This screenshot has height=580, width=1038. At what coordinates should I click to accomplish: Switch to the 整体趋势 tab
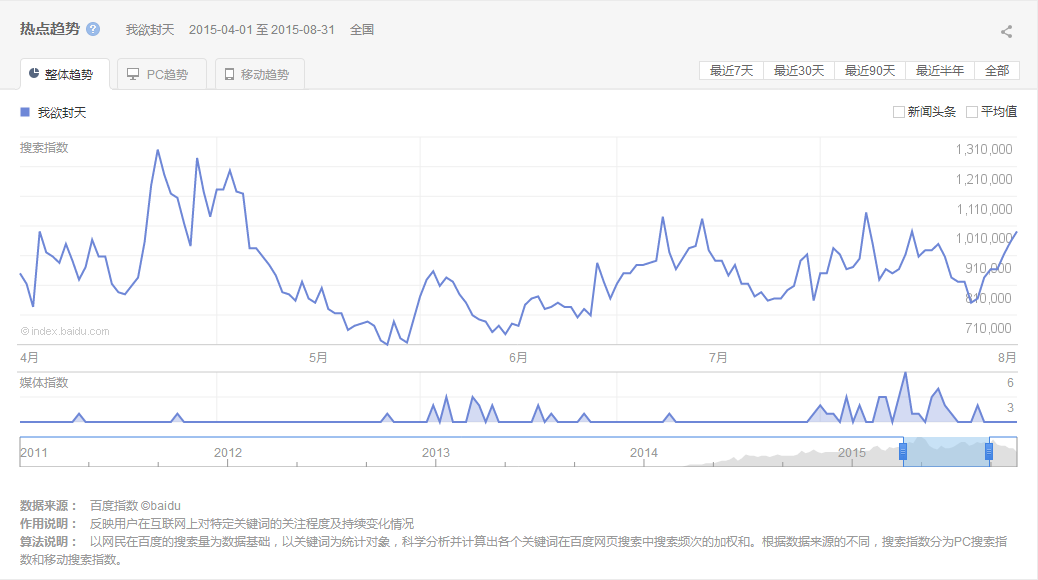coord(65,74)
